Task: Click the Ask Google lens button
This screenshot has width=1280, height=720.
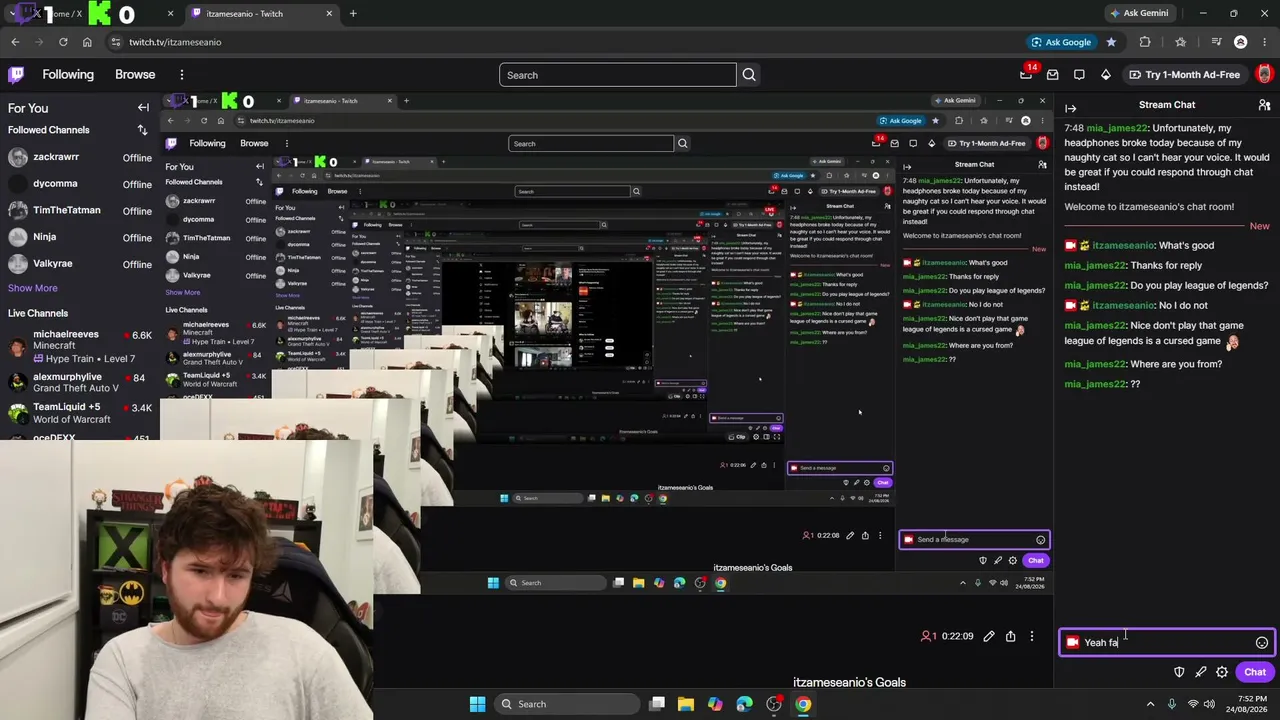Action: coord(1060,42)
